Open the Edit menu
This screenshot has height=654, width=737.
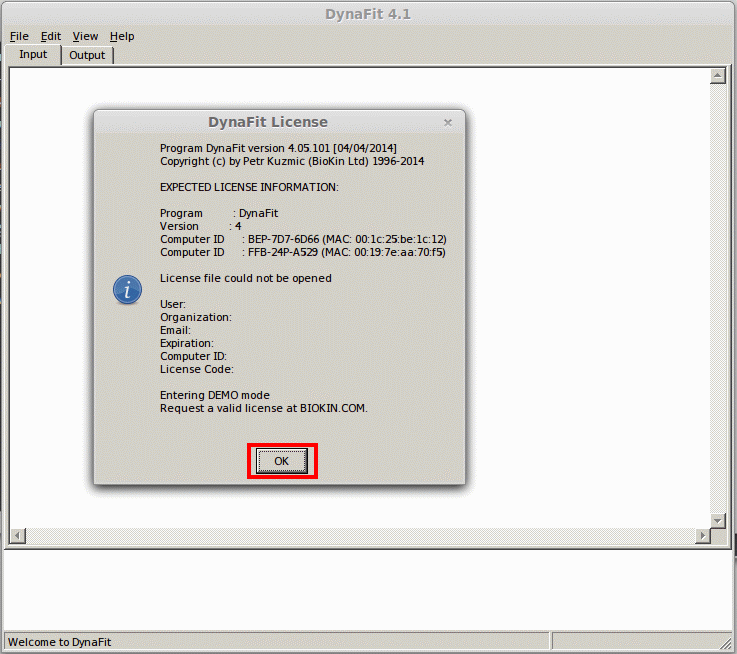[x=51, y=36]
